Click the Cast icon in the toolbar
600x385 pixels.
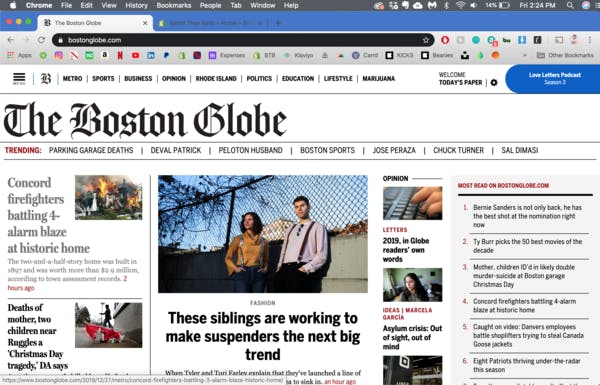[x=559, y=40]
